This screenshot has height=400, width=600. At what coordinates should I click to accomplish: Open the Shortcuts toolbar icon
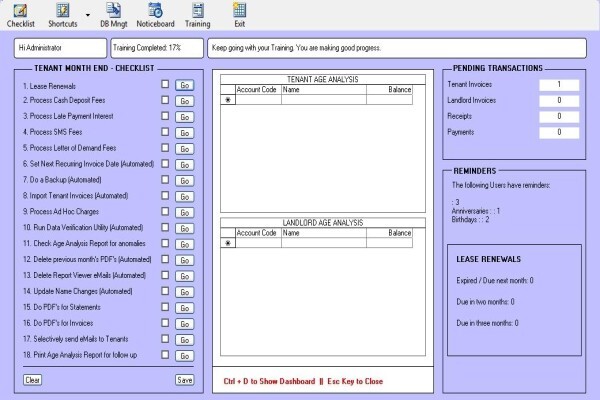tap(62, 15)
